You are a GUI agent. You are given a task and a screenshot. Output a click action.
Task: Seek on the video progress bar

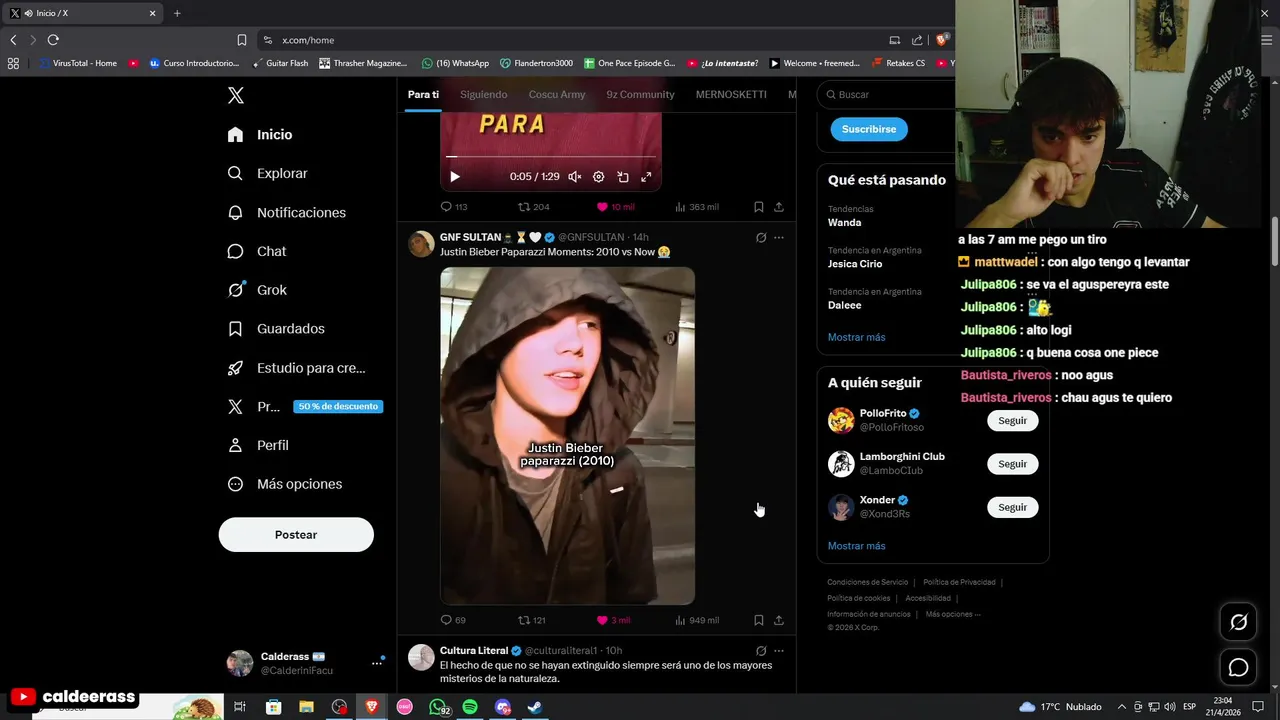coord(551,157)
